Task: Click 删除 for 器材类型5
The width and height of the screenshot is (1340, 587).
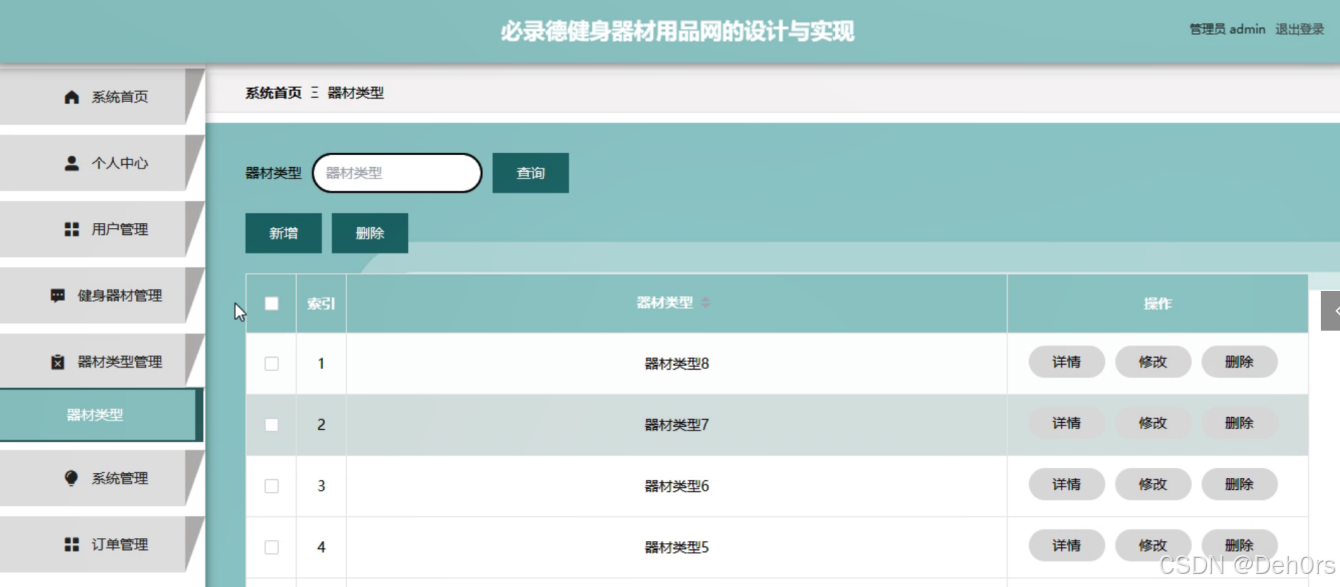Action: click(x=1239, y=545)
